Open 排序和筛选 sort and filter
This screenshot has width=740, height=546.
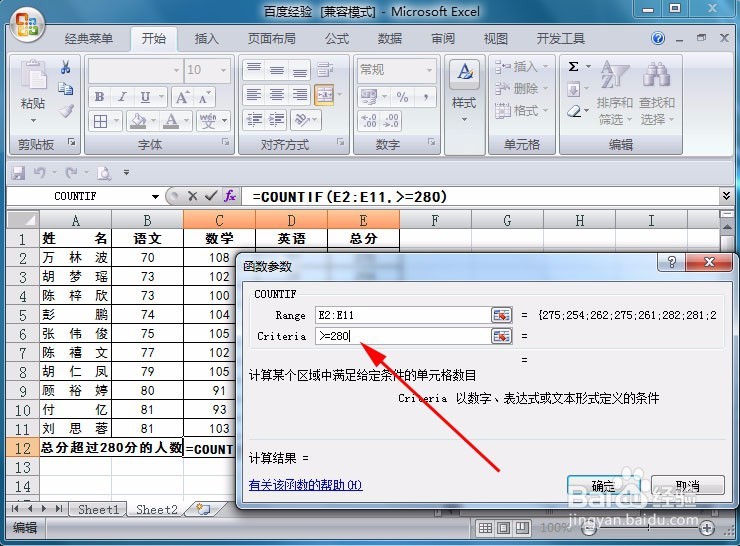614,93
